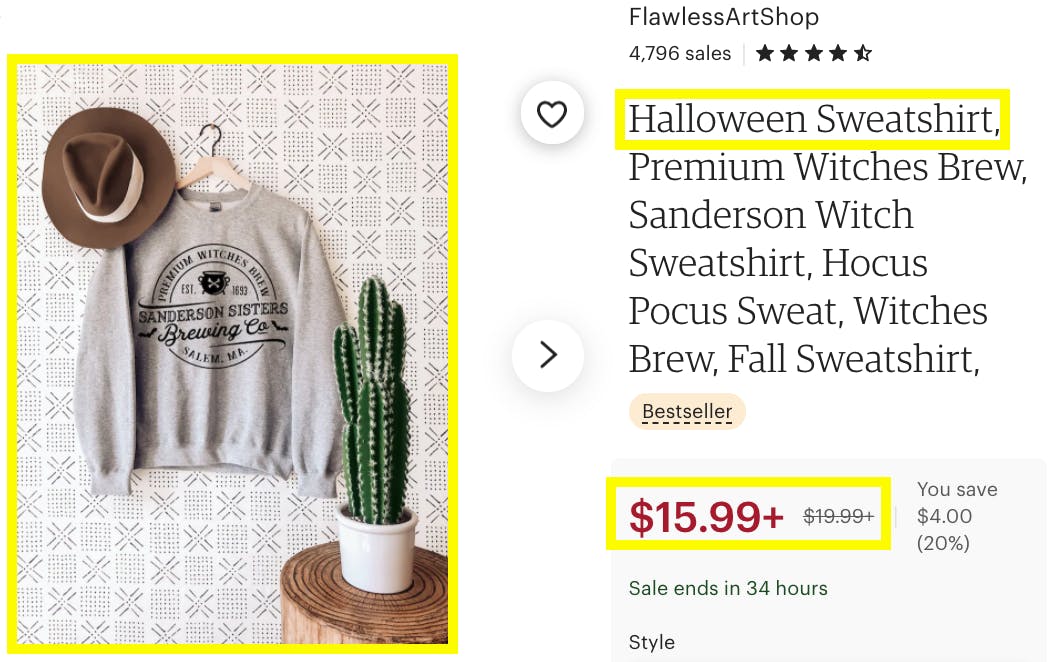Click the Sale ends in 34 hours notice
The image size is (1052, 662).
coord(728,588)
